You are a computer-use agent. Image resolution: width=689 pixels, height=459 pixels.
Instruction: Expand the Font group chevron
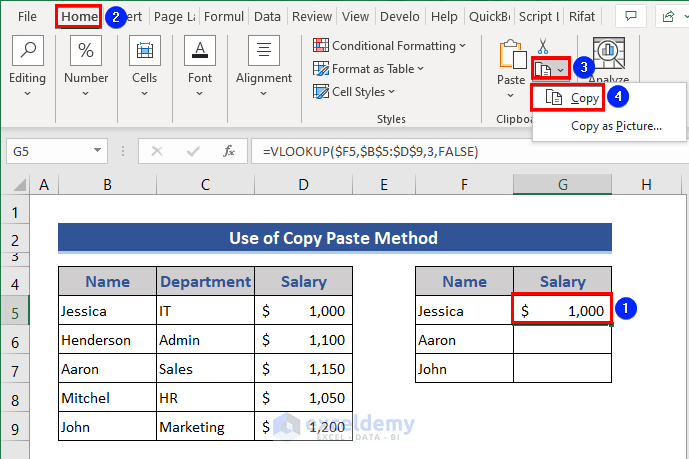tap(199, 94)
